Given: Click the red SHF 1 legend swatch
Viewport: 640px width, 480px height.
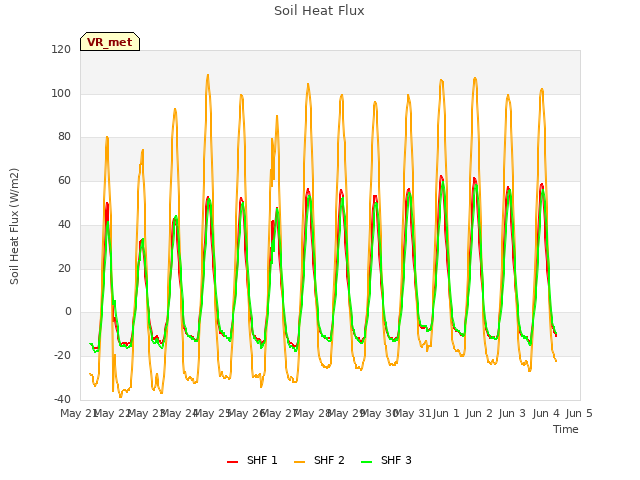Looking at the screenshot, I should pyautogui.click(x=232, y=462).
